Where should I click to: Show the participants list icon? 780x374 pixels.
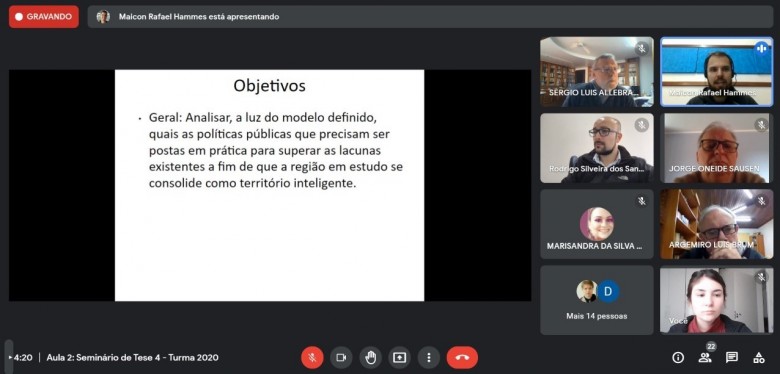(x=704, y=357)
